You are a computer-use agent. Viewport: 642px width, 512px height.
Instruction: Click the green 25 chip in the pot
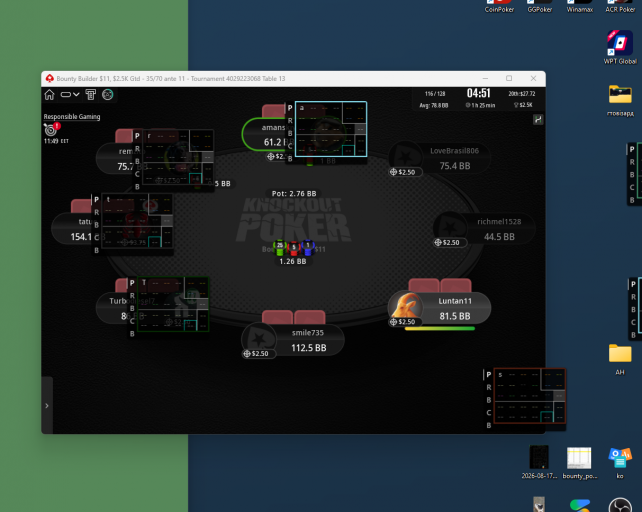click(x=280, y=246)
